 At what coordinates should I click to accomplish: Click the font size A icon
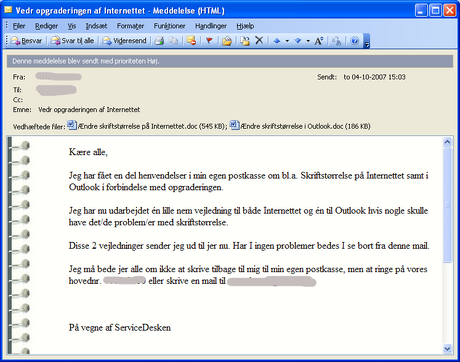click(x=318, y=41)
